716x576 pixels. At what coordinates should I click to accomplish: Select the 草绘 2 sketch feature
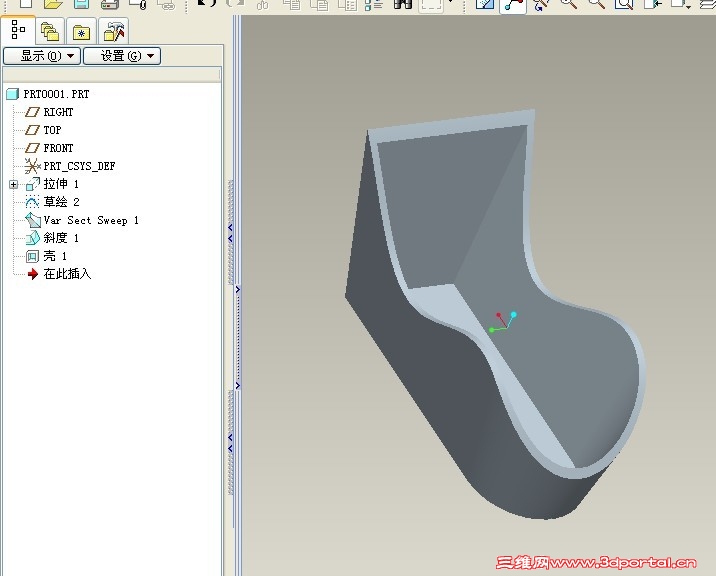(53, 202)
